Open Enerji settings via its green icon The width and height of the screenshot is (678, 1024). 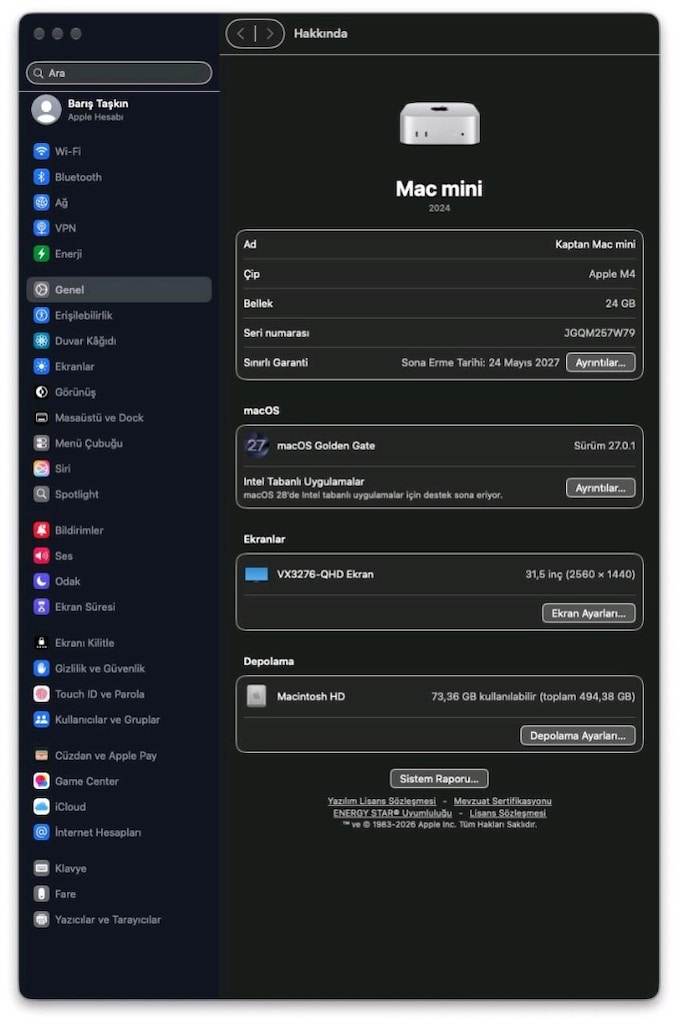[x=41, y=253]
